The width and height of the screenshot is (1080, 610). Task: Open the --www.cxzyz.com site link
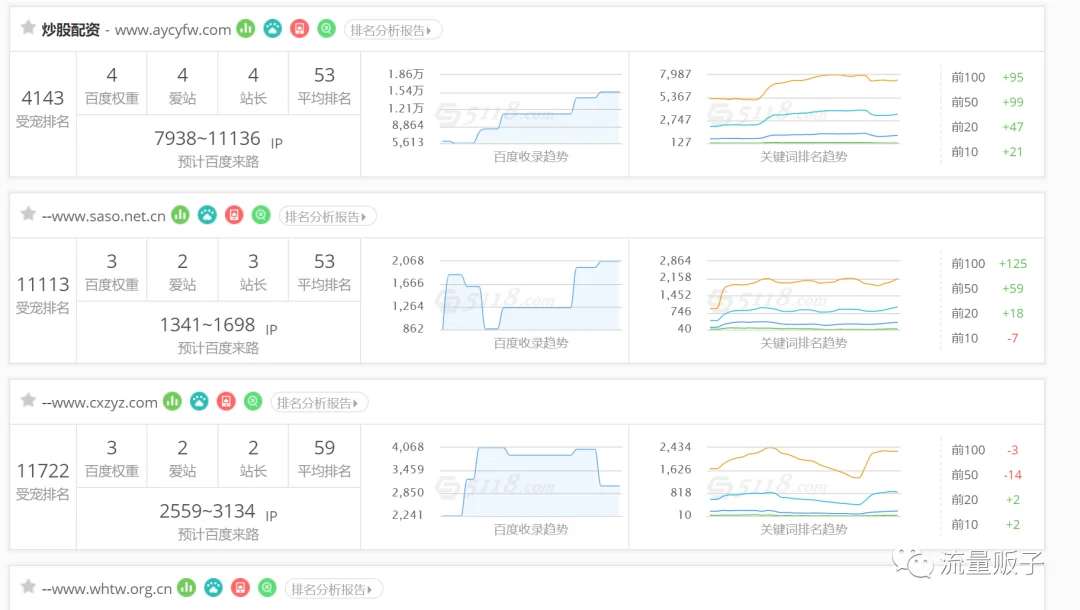[99, 403]
